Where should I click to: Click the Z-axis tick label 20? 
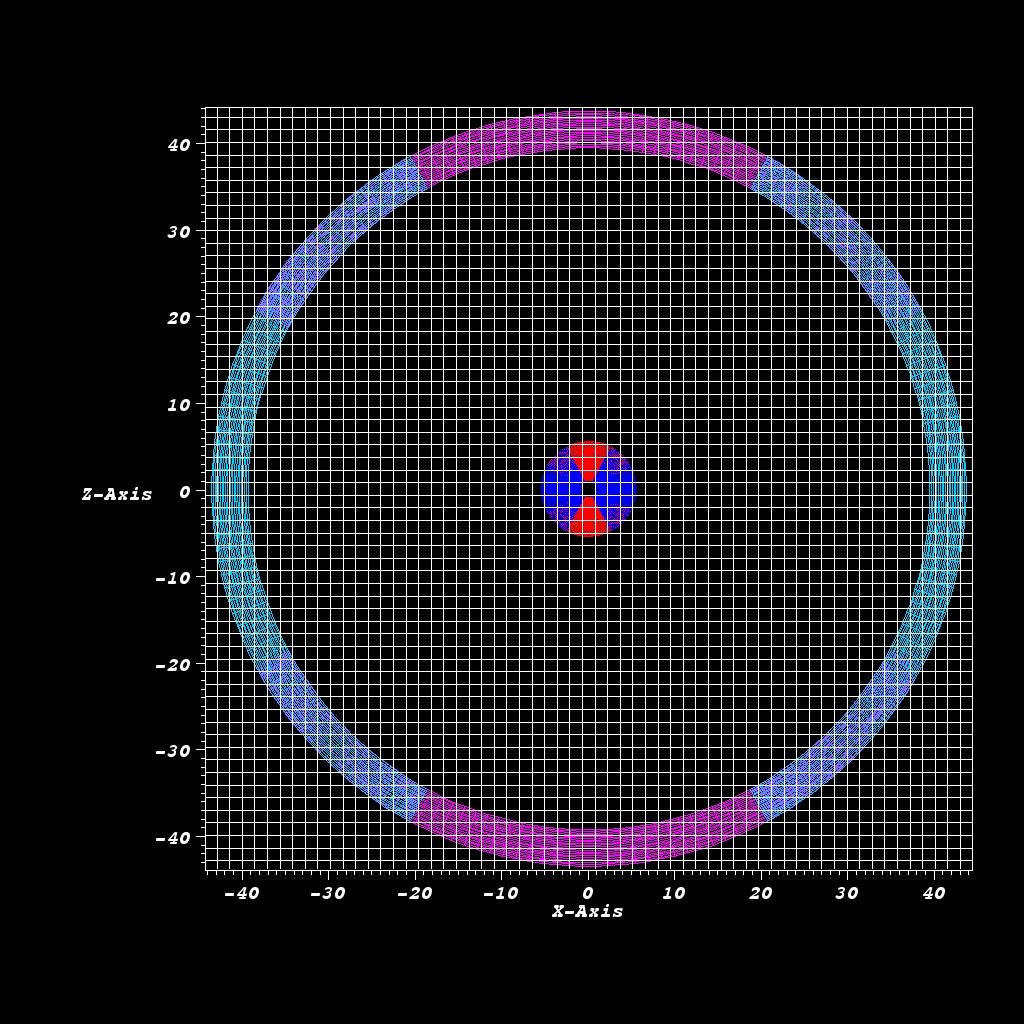tap(178, 318)
